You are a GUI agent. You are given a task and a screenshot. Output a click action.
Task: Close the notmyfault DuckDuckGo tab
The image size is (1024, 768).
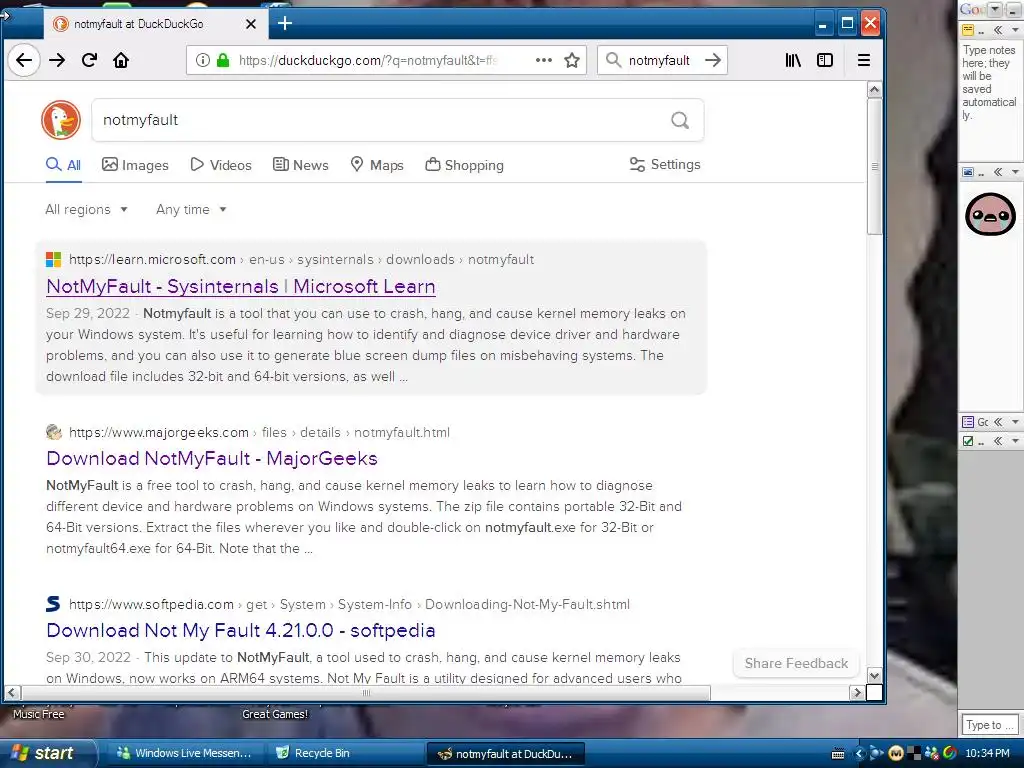(x=251, y=24)
